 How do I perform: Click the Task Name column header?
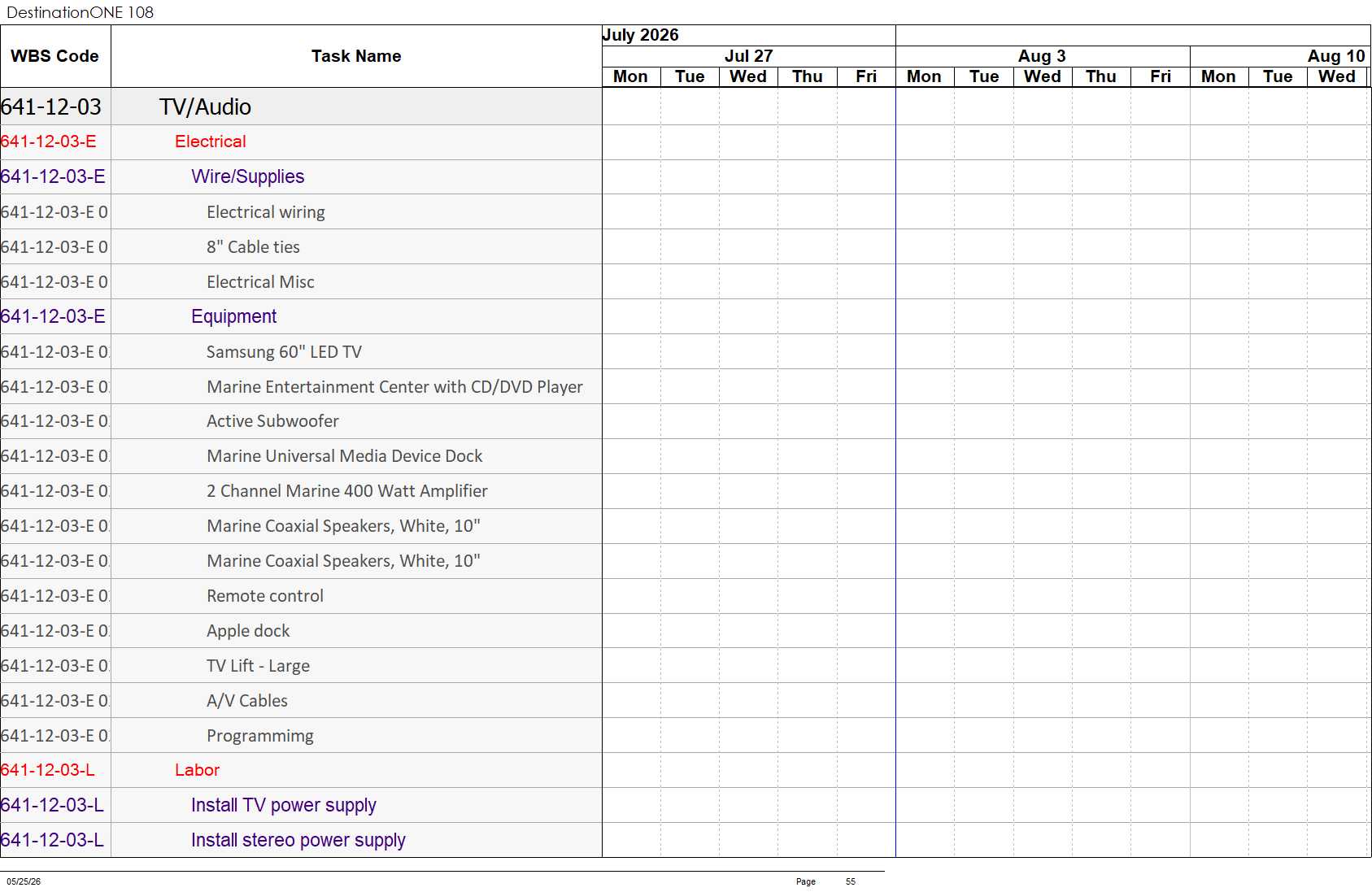(356, 56)
